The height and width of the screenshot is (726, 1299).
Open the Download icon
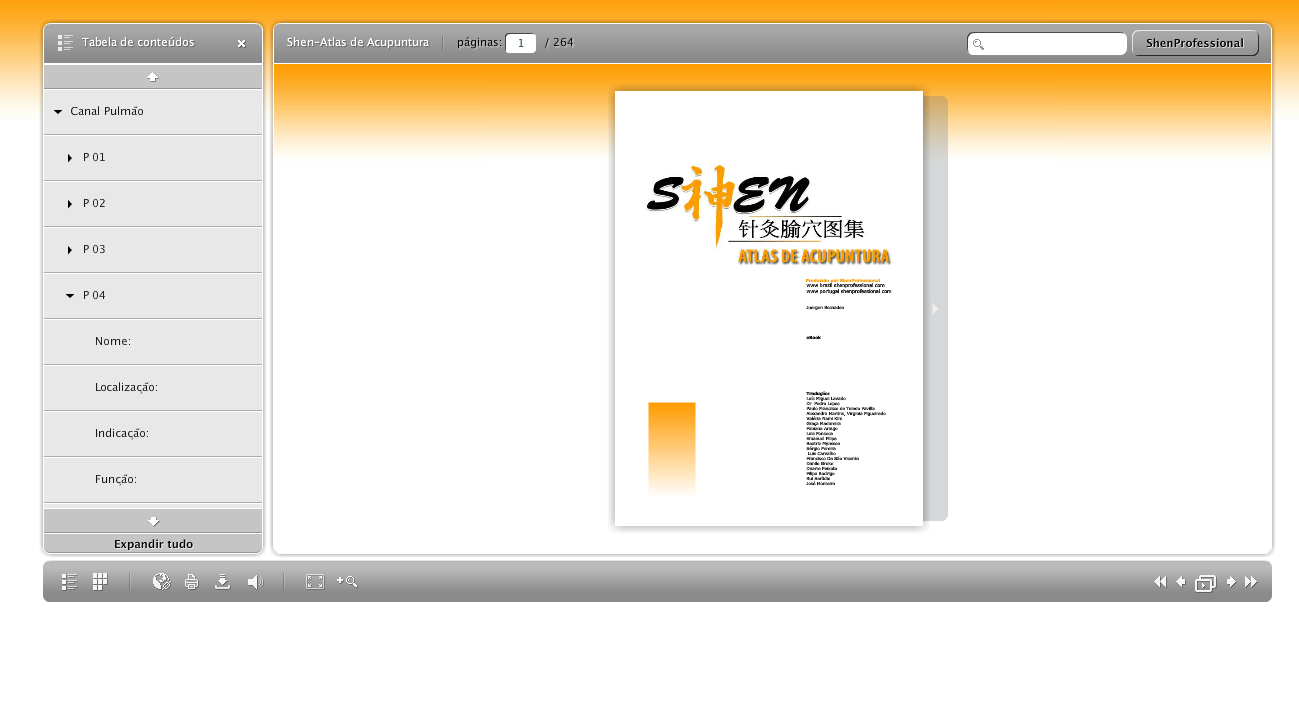click(x=222, y=581)
